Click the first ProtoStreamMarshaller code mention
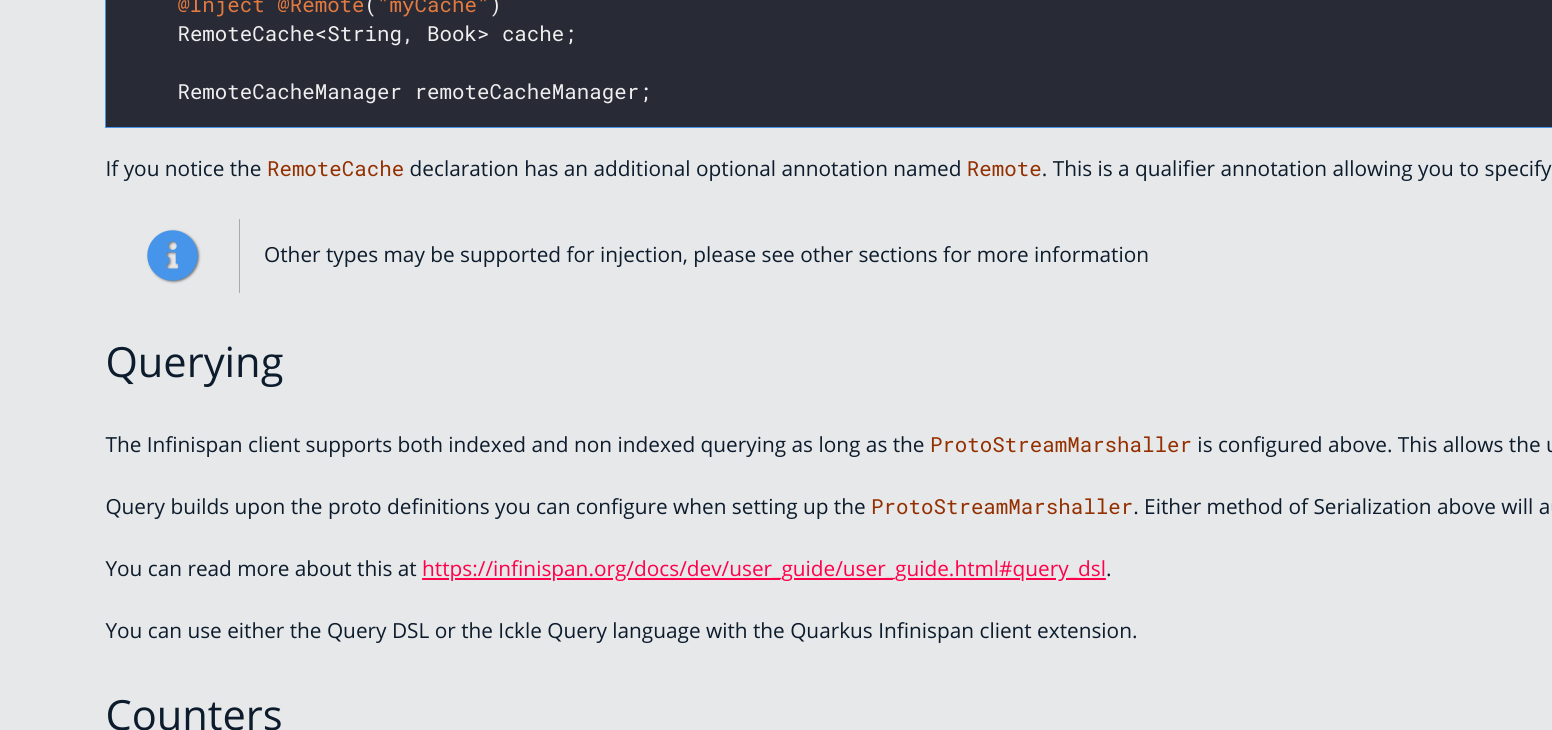 [1061, 445]
